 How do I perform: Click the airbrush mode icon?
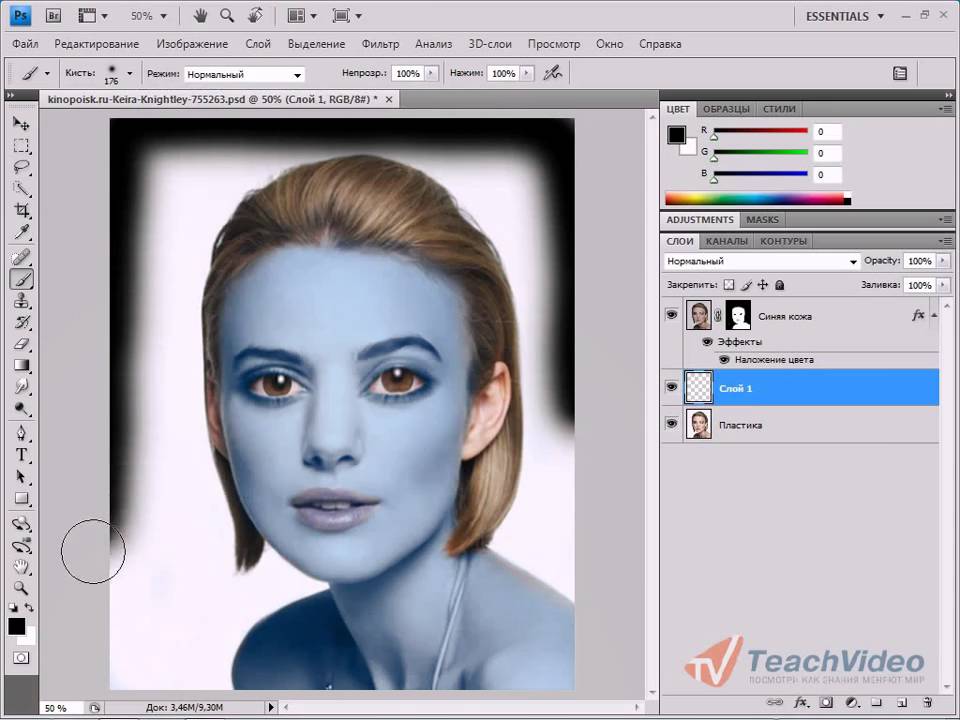click(553, 73)
